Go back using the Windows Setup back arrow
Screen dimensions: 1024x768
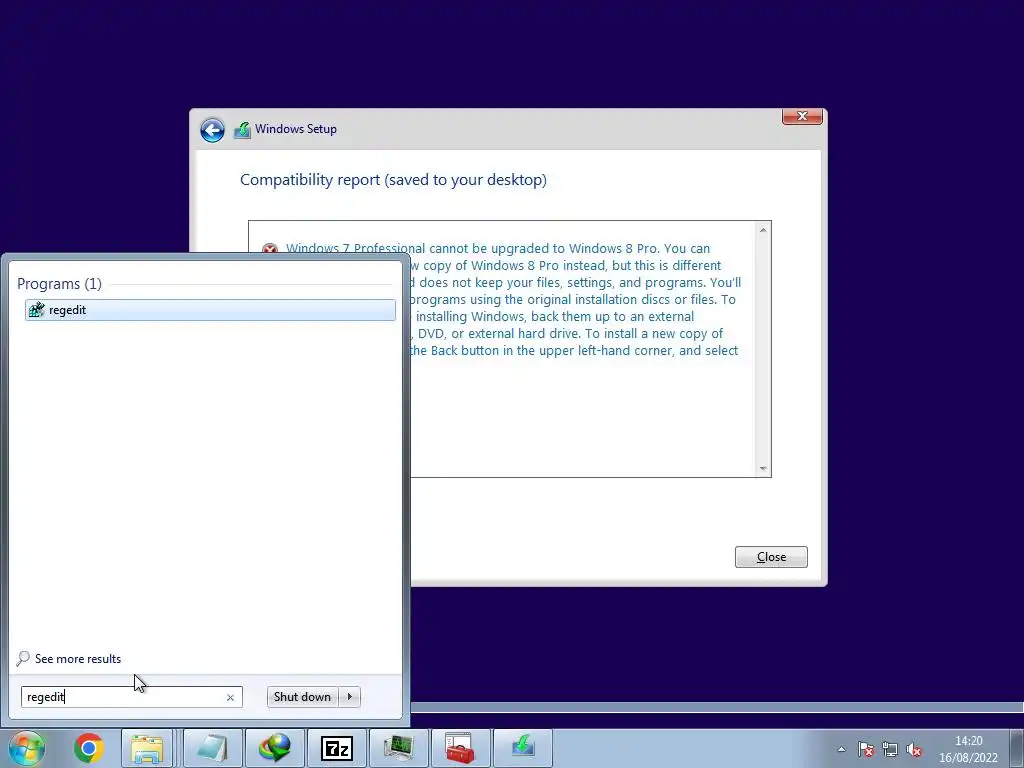coord(212,130)
